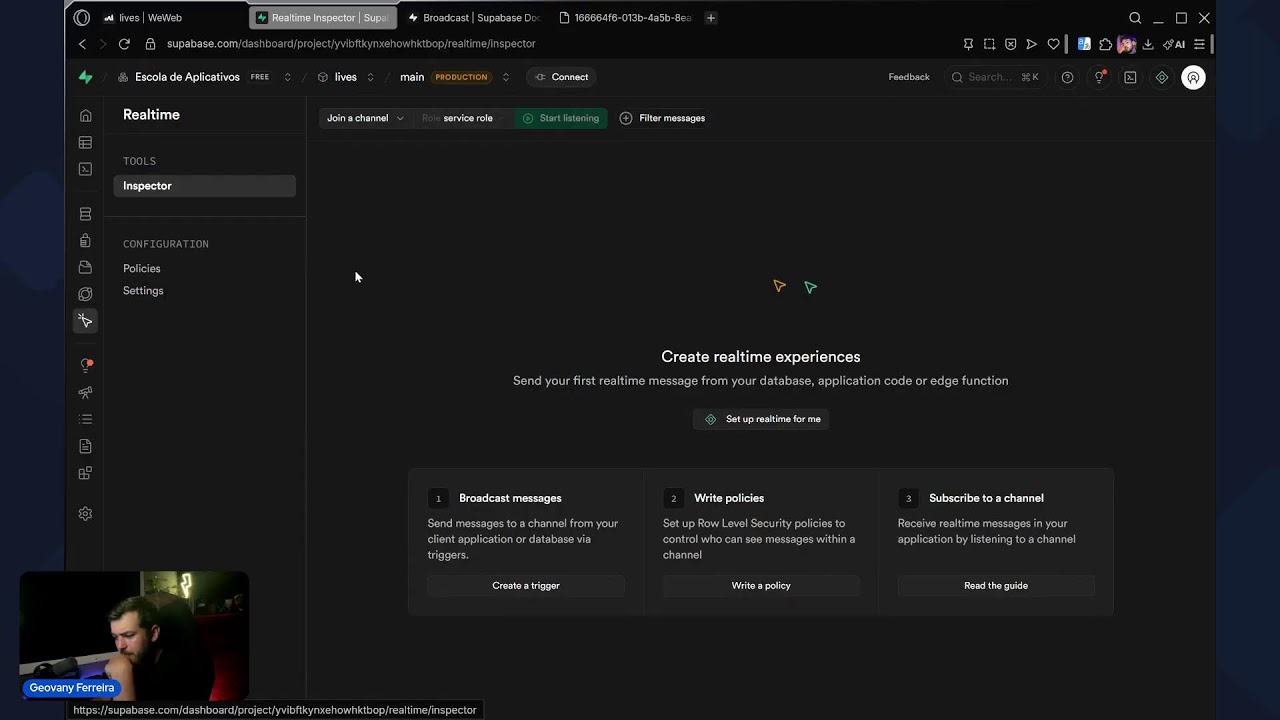Open the Edge Functions sidebar icon
This screenshot has width=1280, height=720.
tap(85, 294)
